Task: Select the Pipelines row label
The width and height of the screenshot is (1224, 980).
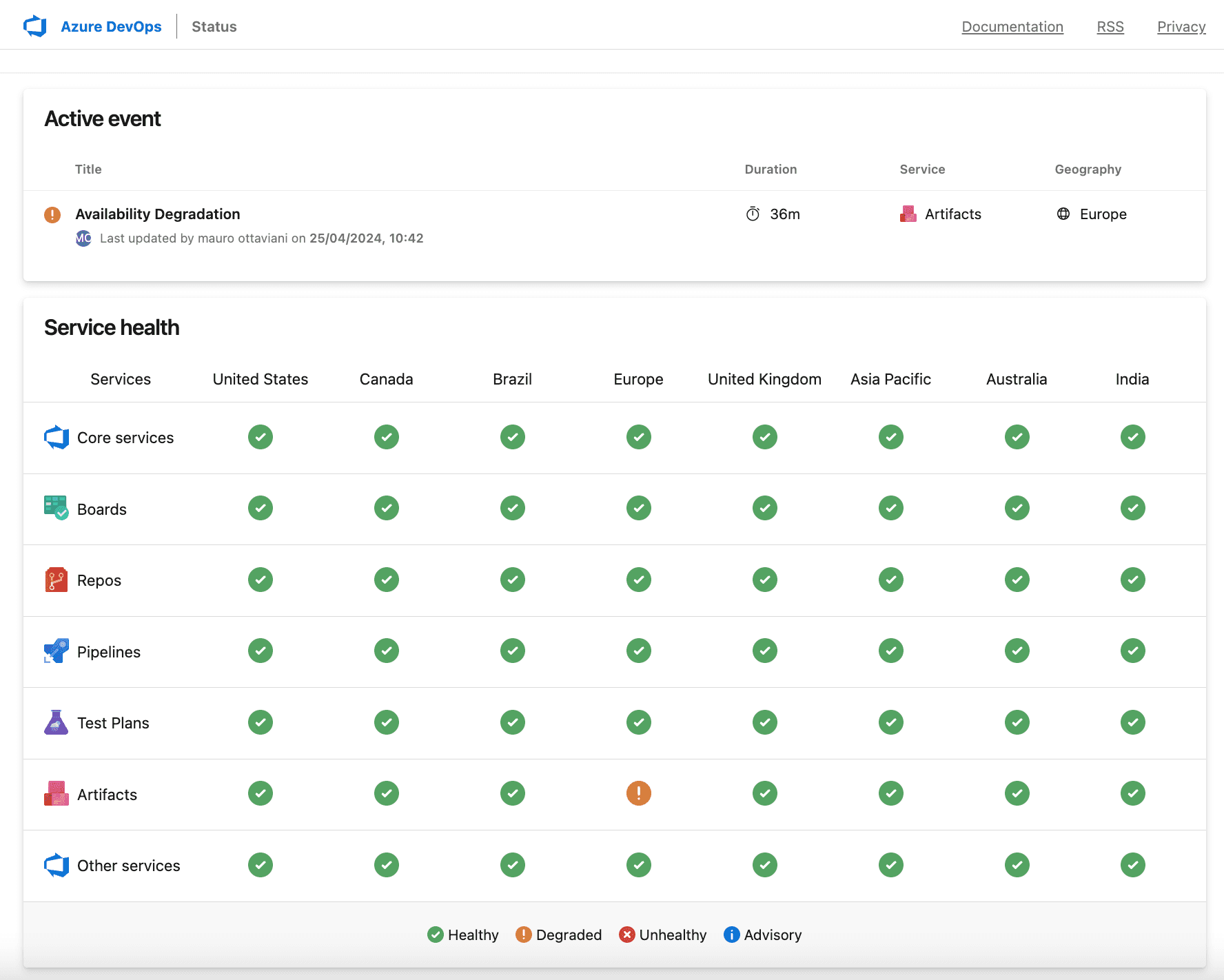Action: [109, 652]
